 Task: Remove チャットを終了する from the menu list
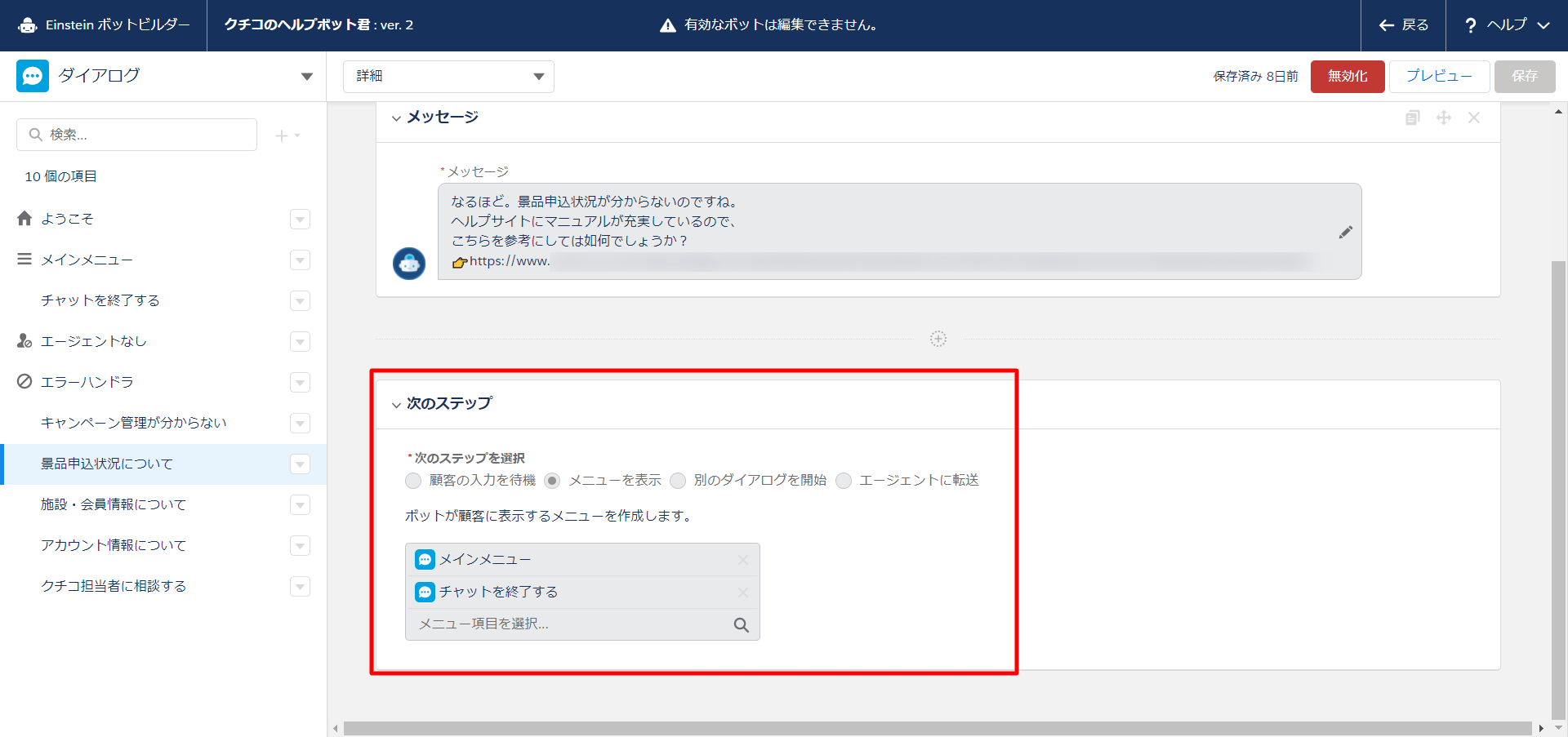point(742,593)
